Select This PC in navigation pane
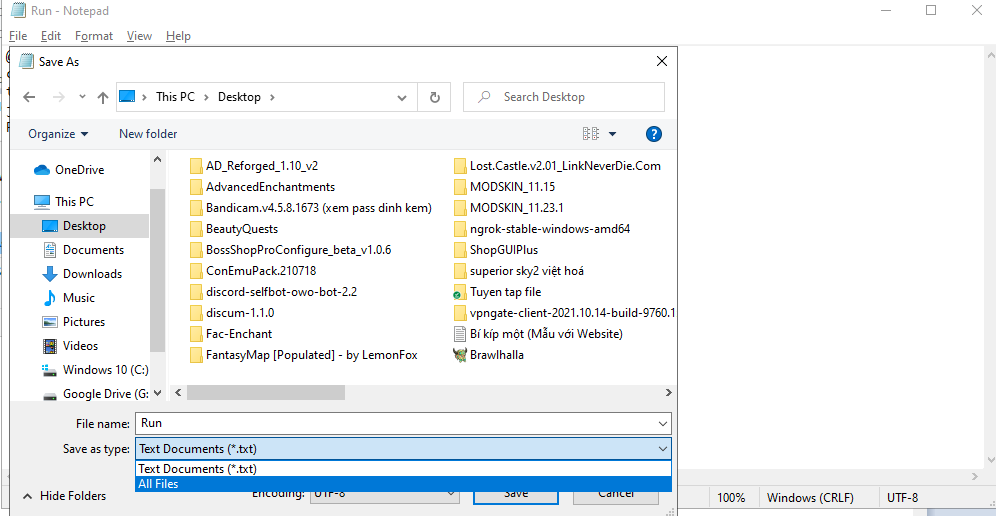 [64, 202]
